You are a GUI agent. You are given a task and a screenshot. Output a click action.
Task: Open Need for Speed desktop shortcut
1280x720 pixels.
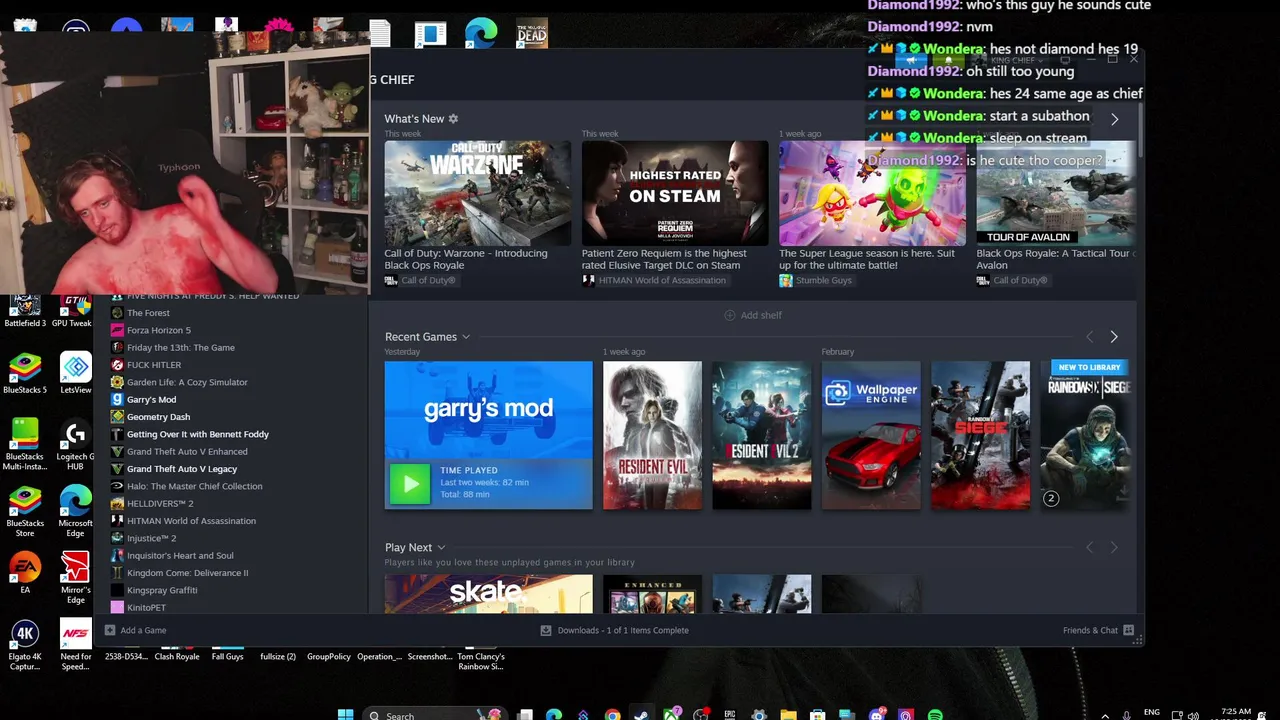(75, 646)
